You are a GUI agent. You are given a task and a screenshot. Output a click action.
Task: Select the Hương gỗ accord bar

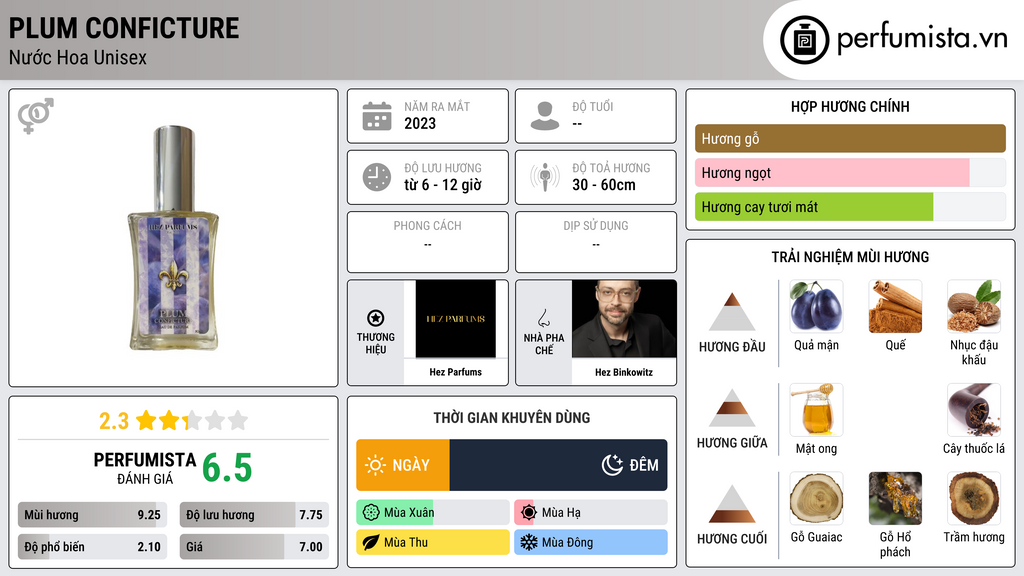(x=850, y=138)
